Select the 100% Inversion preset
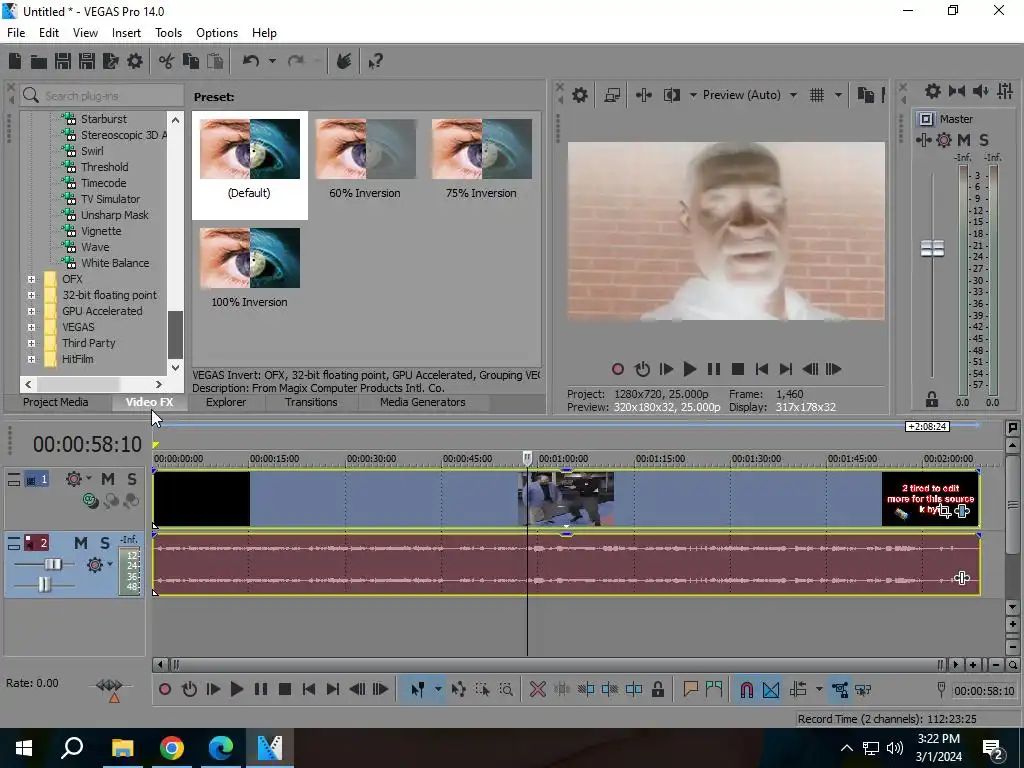The height and width of the screenshot is (768, 1024). tap(249, 268)
